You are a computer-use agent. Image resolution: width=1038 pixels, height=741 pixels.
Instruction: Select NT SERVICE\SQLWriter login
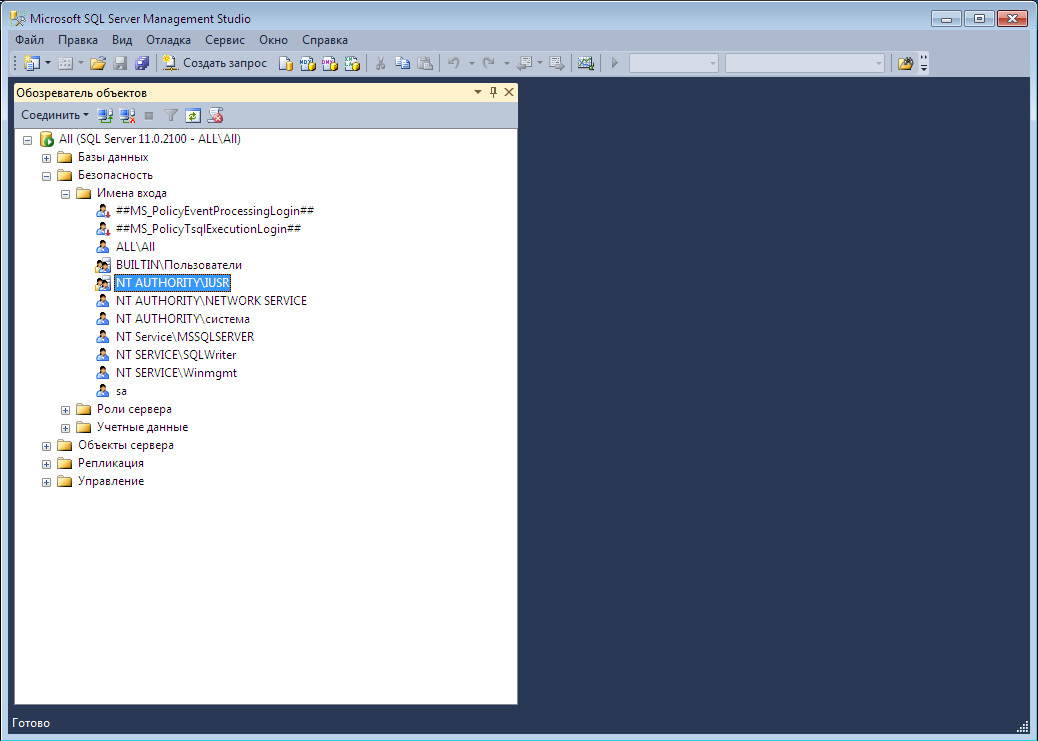(x=176, y=355)
